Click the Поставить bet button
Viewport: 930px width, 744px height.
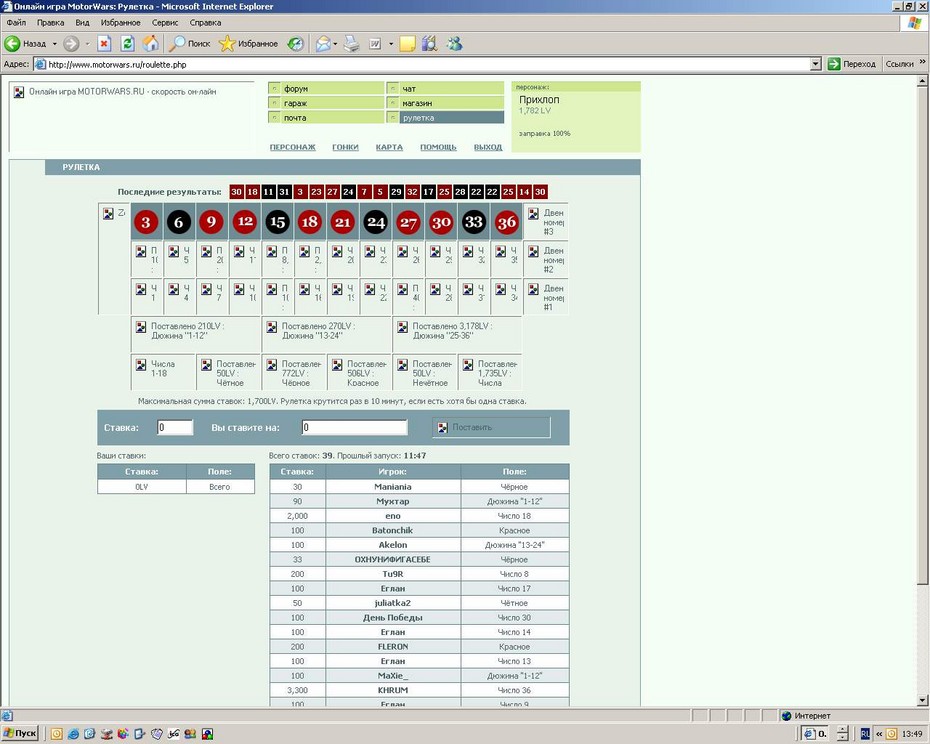point(491,427)
